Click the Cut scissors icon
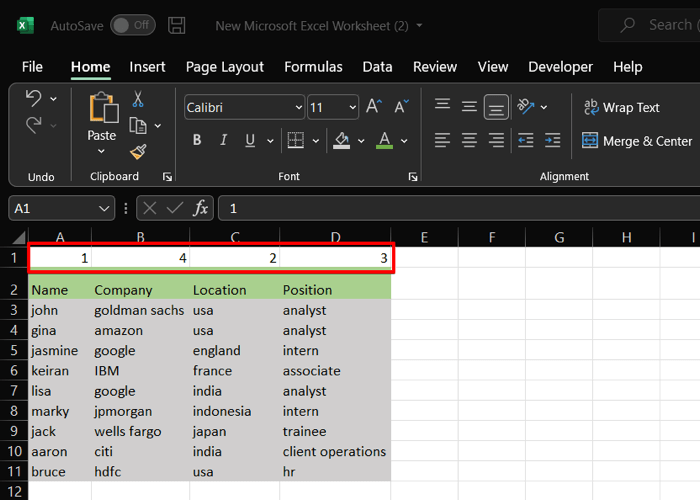 coord(138,99)
